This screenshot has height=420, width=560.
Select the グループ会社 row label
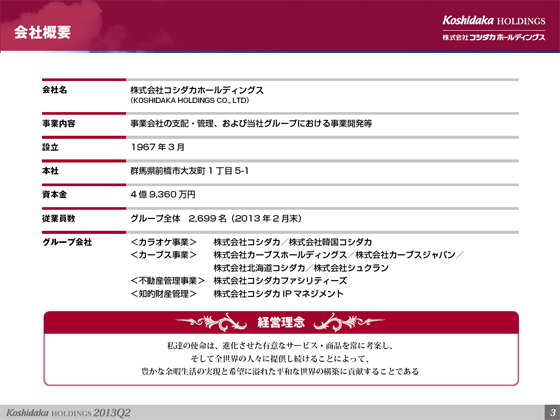(x=67, y=242)
